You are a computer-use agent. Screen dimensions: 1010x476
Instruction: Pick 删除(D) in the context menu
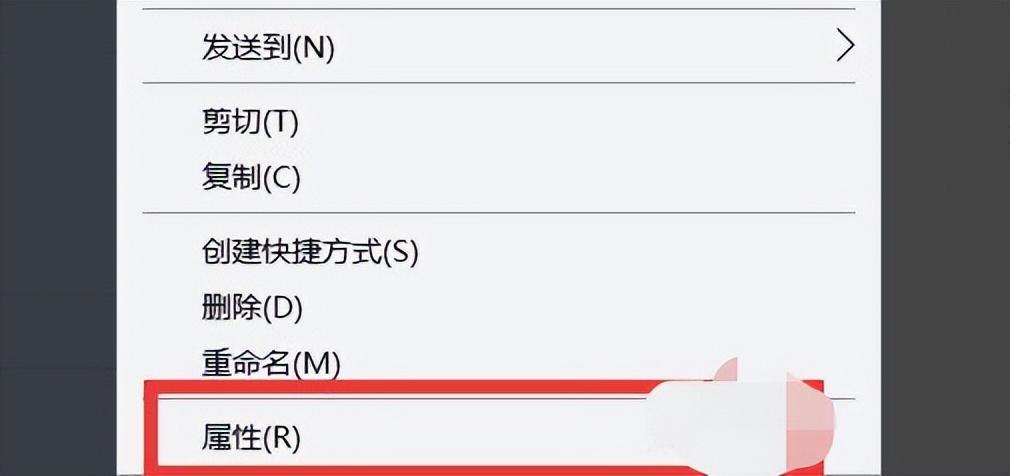(x=497, y=309)
